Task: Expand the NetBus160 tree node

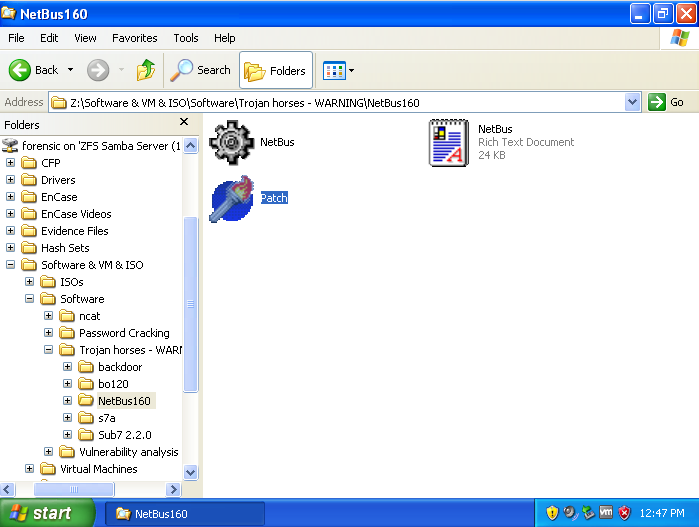Action: [67, 400]
